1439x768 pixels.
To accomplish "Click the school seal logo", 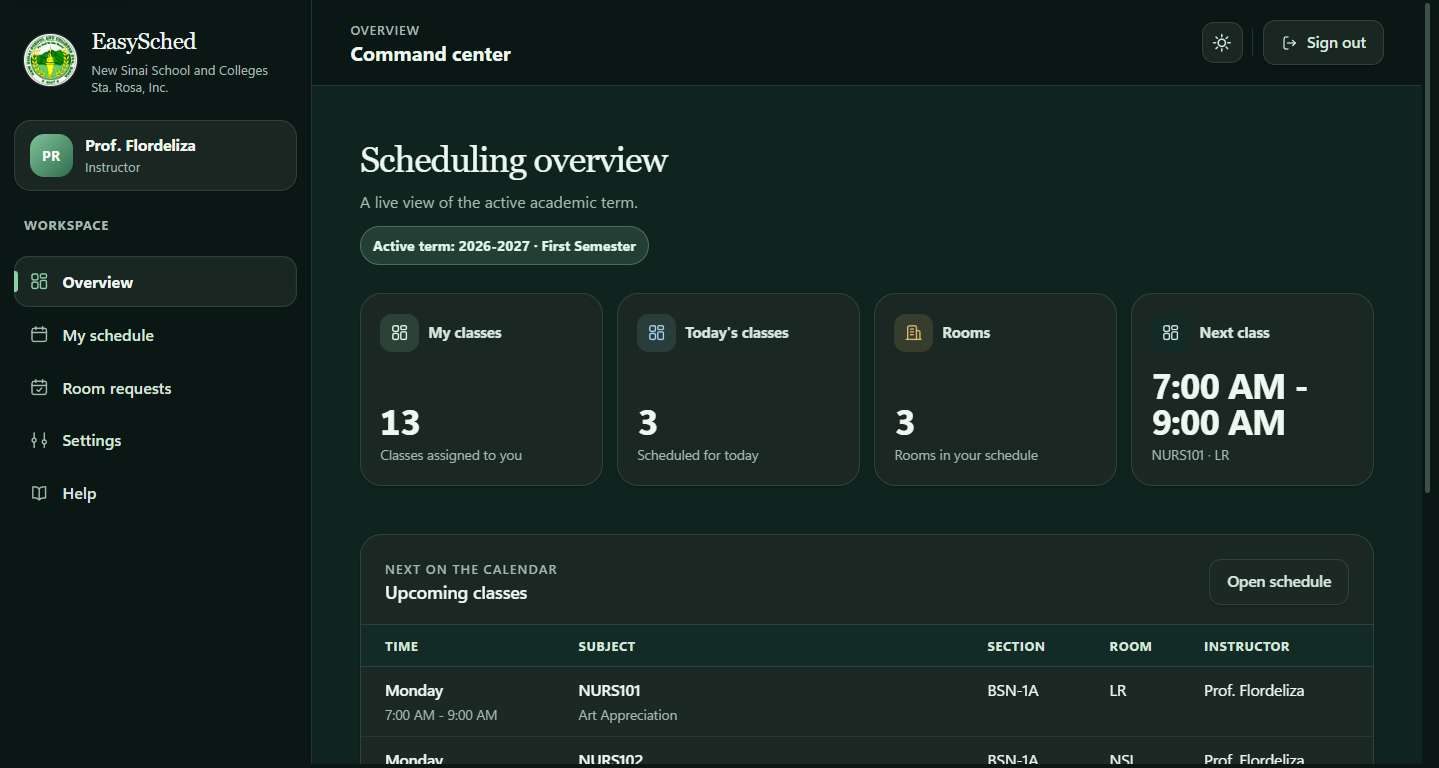I will coord(50,60).
